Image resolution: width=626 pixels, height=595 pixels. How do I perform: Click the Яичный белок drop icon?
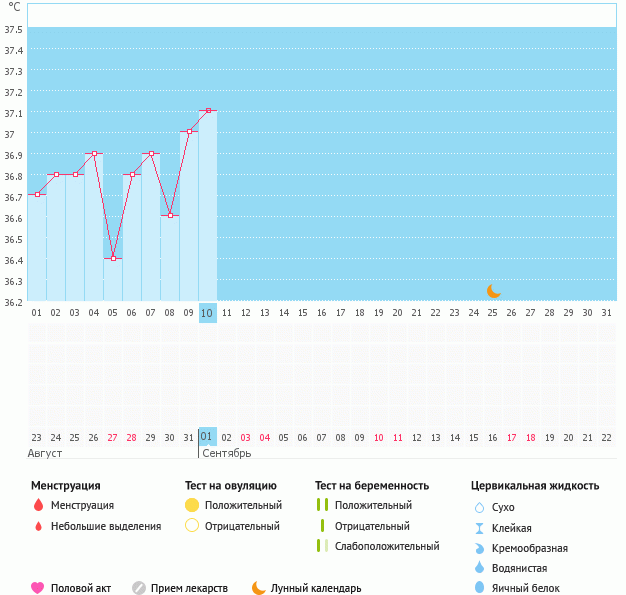(478, 588)
